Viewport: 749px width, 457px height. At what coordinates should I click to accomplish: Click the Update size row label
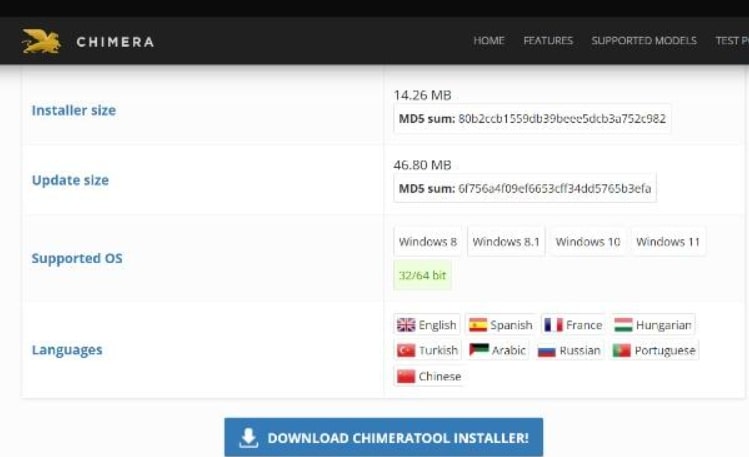(x=70, y=180)
